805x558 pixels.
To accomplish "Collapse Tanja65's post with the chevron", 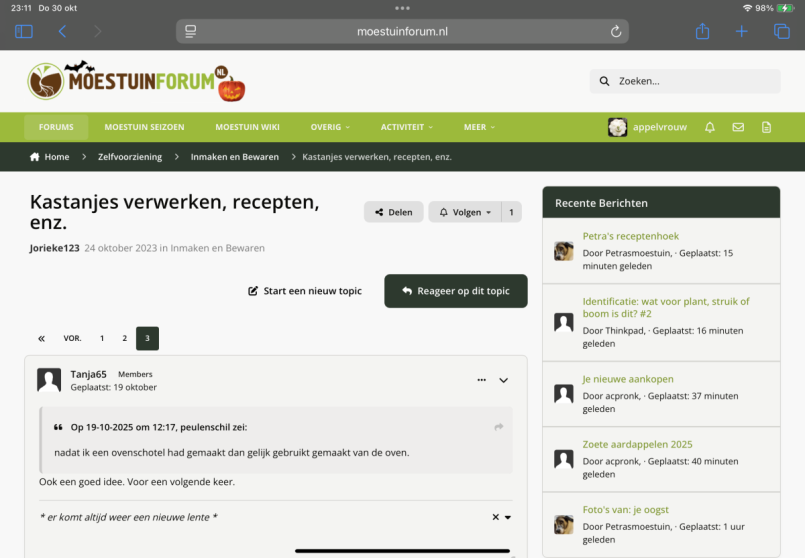I will click(x=503, y=380).
